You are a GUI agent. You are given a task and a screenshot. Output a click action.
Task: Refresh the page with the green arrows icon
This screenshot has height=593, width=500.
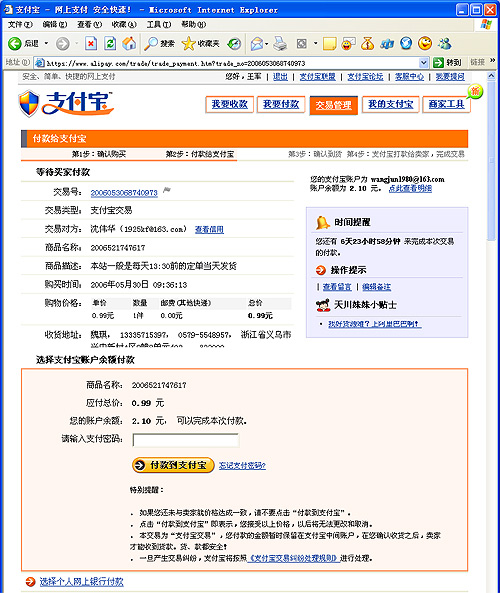pos(110,44)
